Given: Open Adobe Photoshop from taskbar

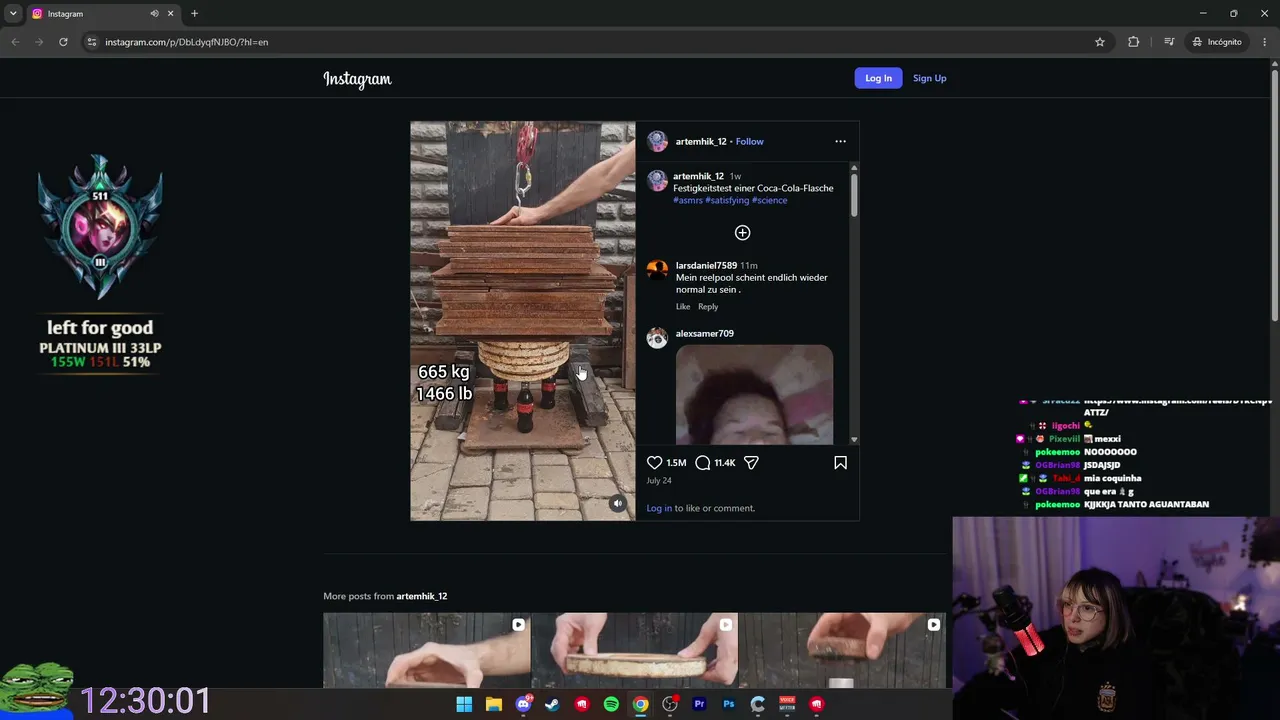Looking at the screenshot, I should [x=729, y=704].
